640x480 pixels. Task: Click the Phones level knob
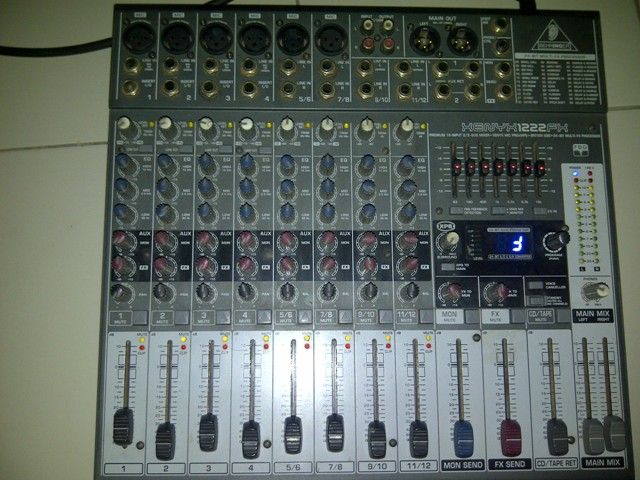pyautogui.click(x=595, y=291)
